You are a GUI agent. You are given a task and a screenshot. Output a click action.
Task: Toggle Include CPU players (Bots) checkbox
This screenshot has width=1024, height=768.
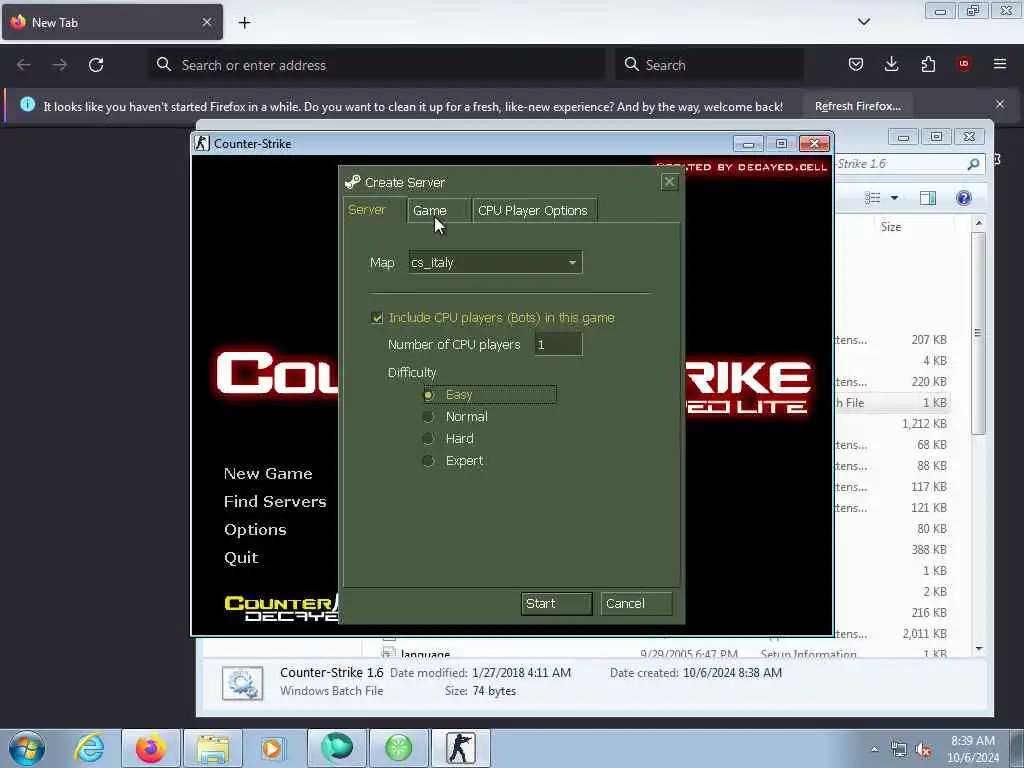pyautogui.click(x=377, y=318)
